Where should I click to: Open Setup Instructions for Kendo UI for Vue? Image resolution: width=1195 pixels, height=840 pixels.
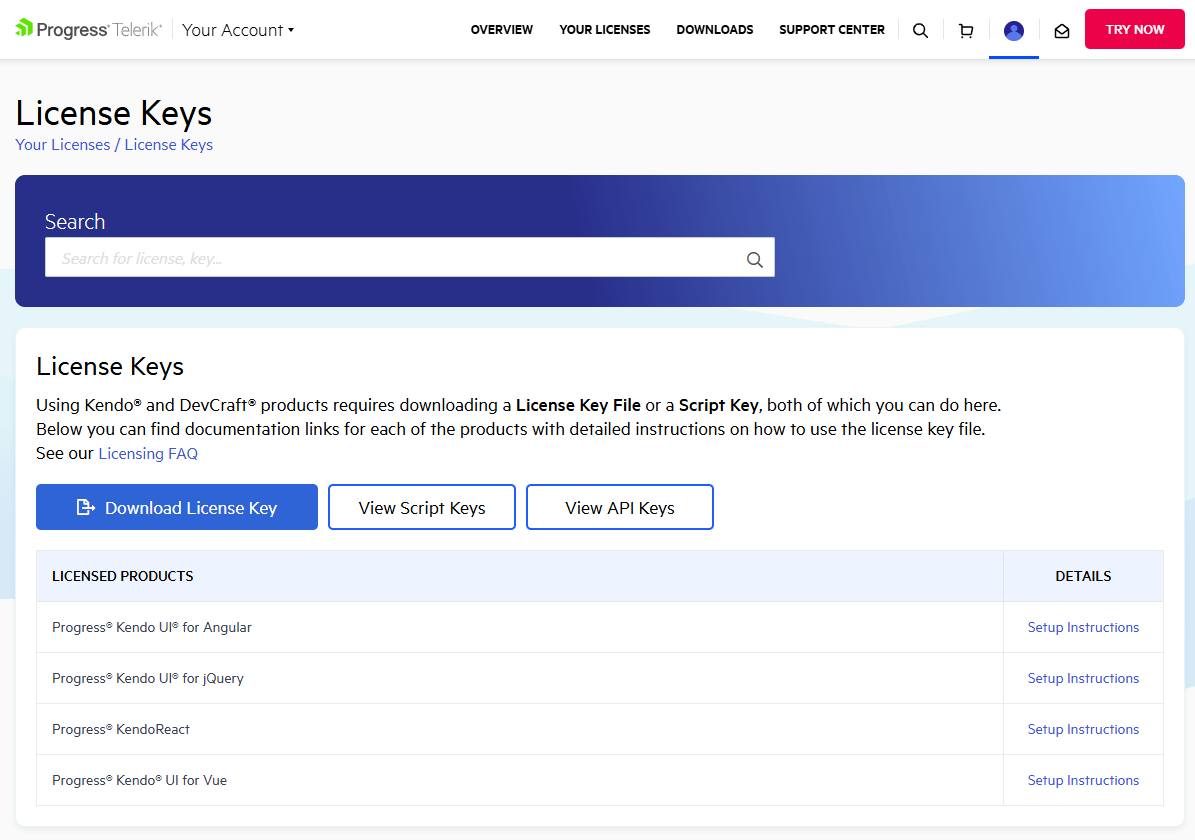point(1083,781)
